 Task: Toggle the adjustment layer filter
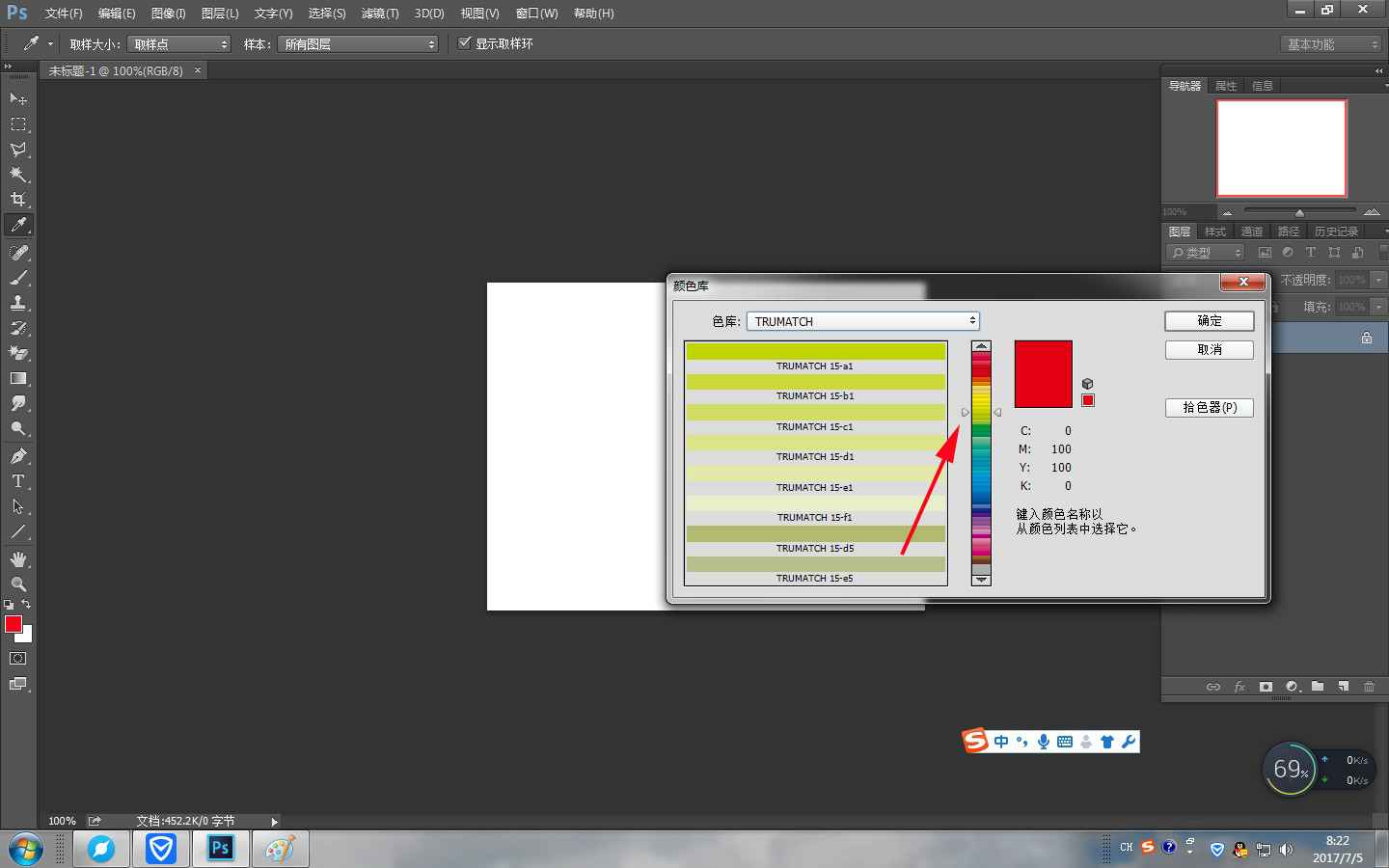point(1288,253)
